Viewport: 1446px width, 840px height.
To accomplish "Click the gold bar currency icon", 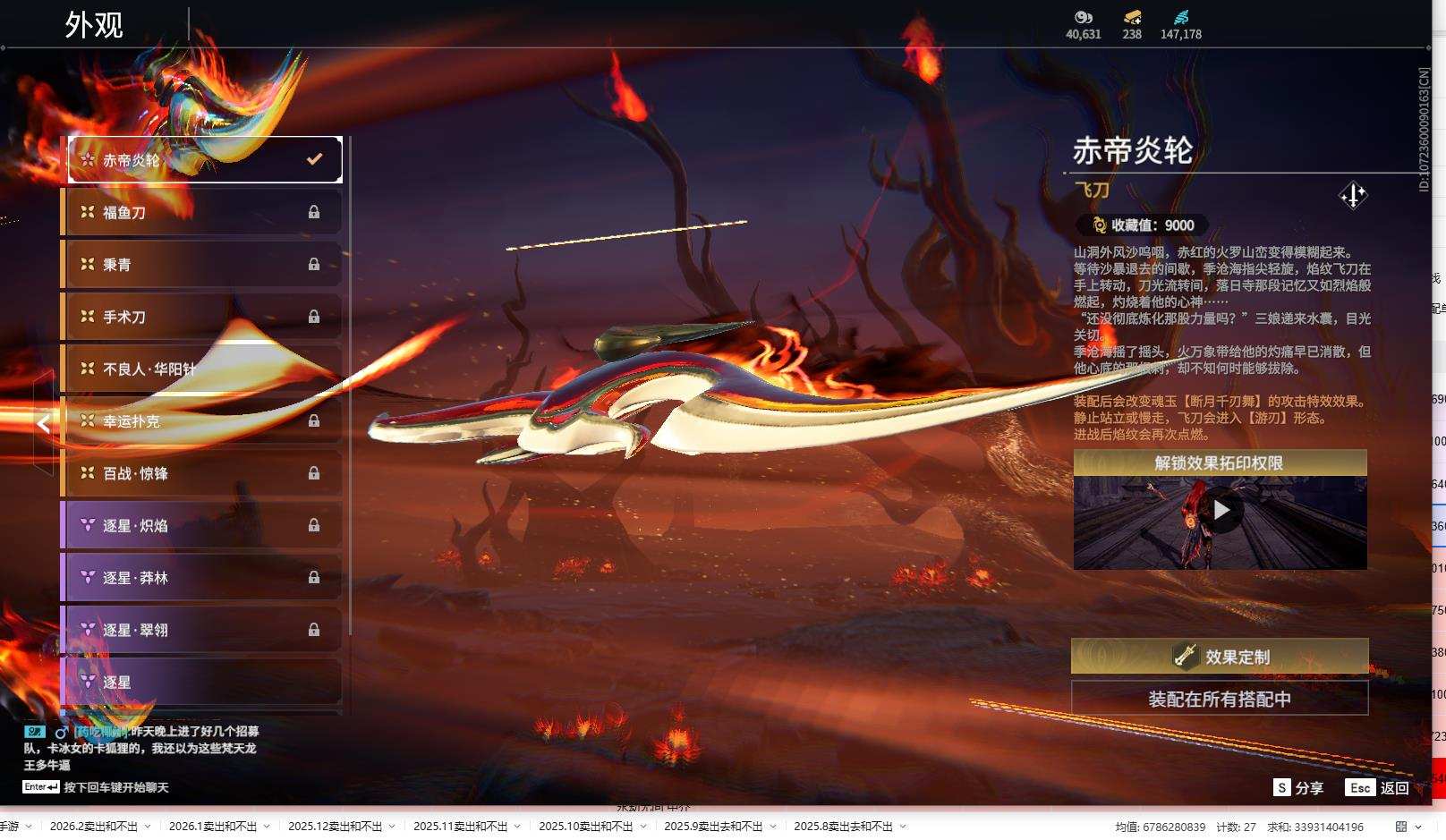I will (1132, 17).
